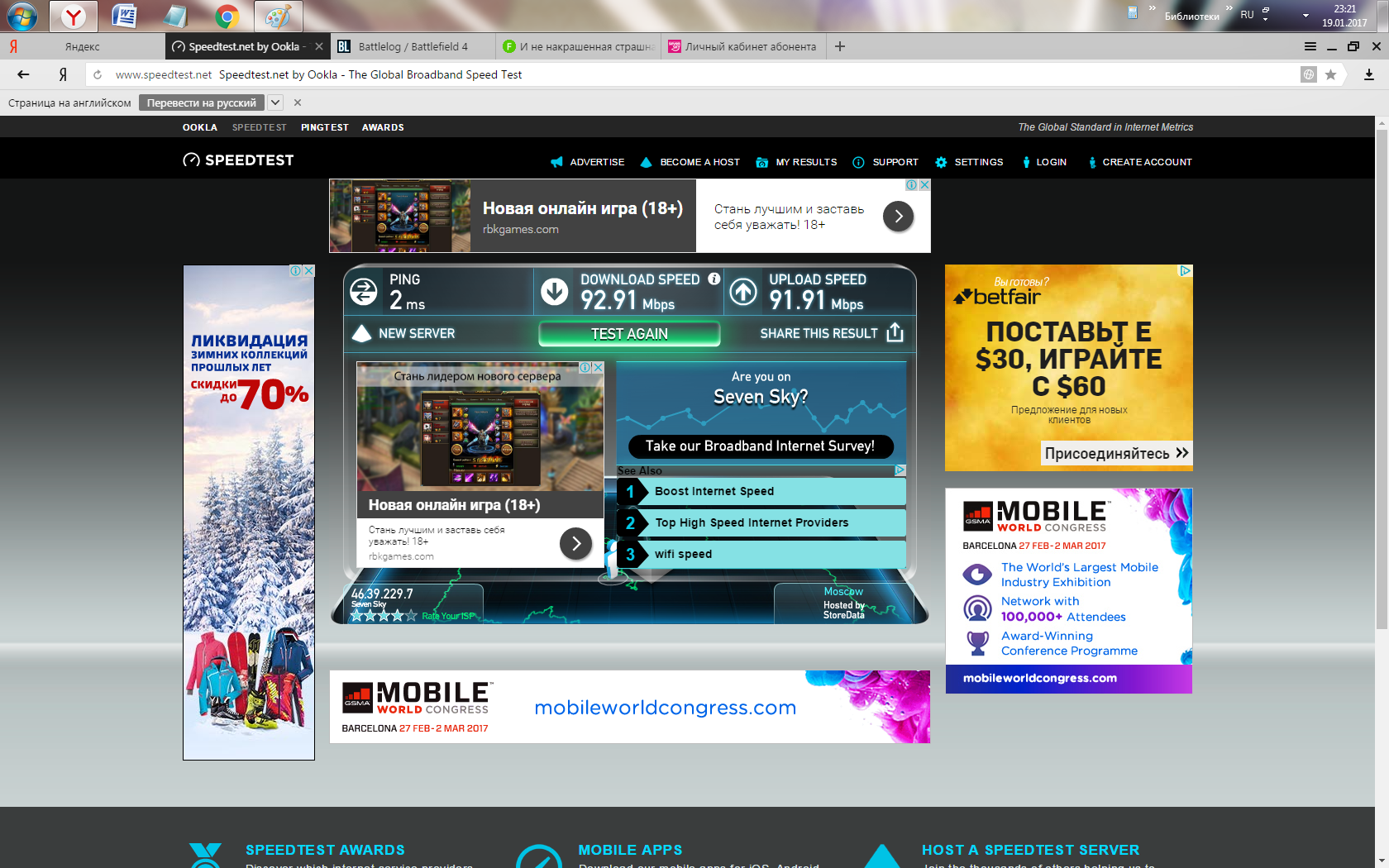The image size is (1389, 868).
Task: Click download speed info icon
Action: (714, 279)
